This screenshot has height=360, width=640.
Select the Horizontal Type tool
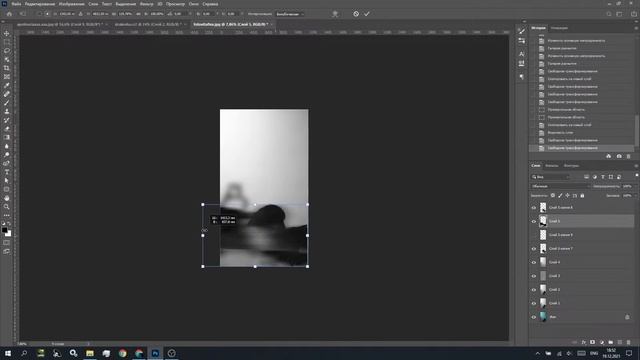coord(7,172)
